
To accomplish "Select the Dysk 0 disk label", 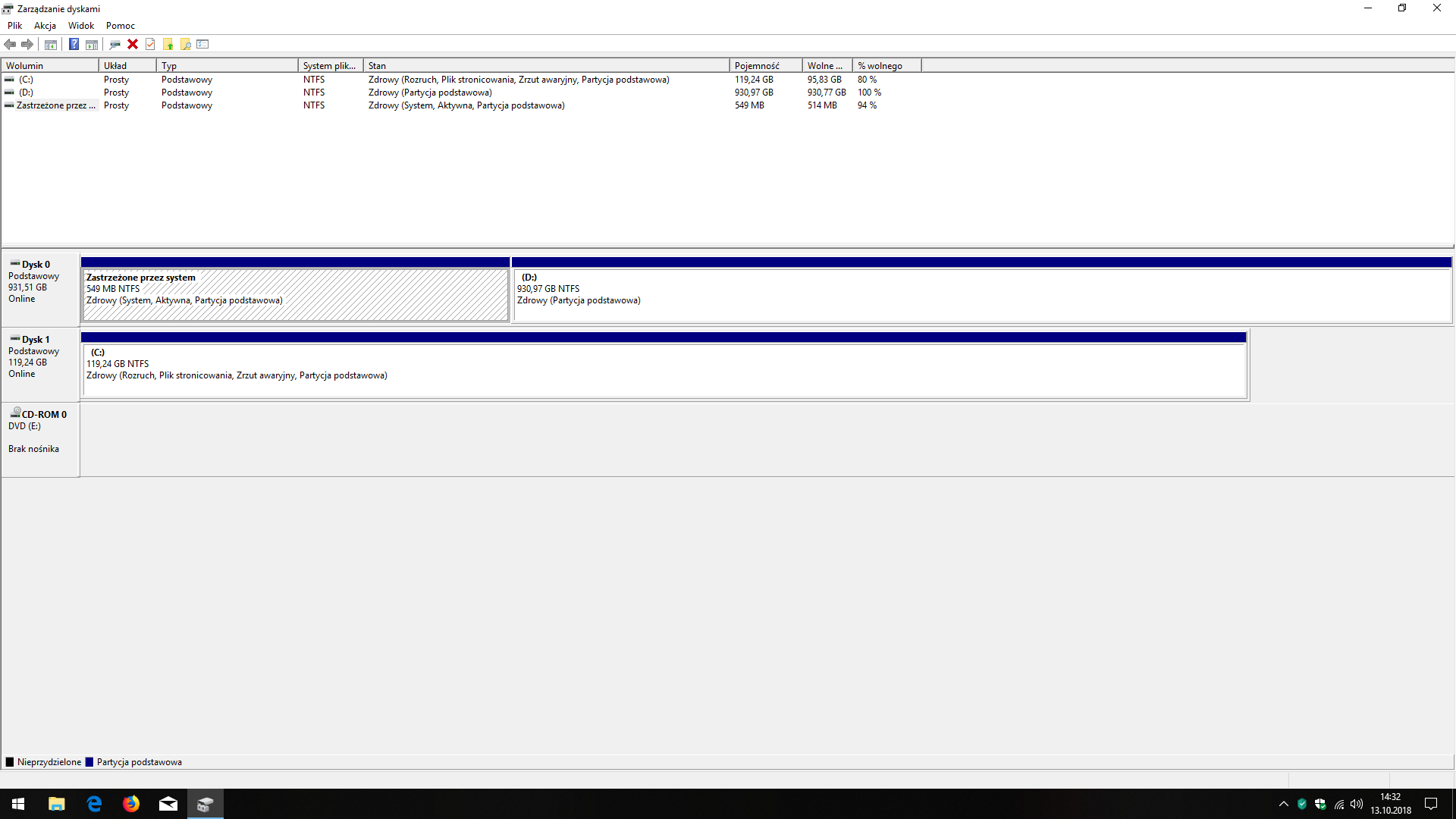I will pos(40,289).
